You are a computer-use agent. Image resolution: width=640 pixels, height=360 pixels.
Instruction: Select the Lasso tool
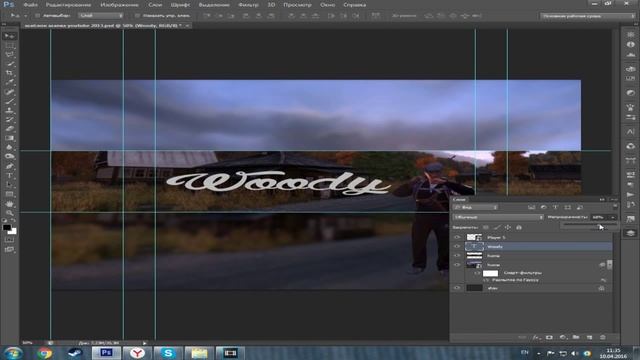click(x=9, y=55)
